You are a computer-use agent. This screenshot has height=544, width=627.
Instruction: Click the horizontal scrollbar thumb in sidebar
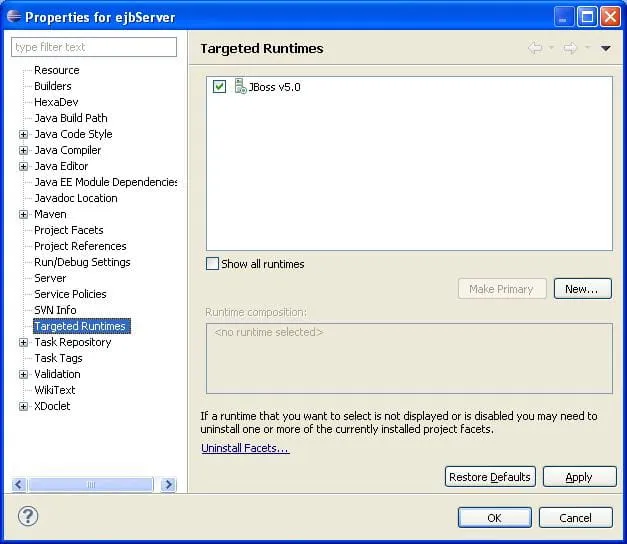91,484
